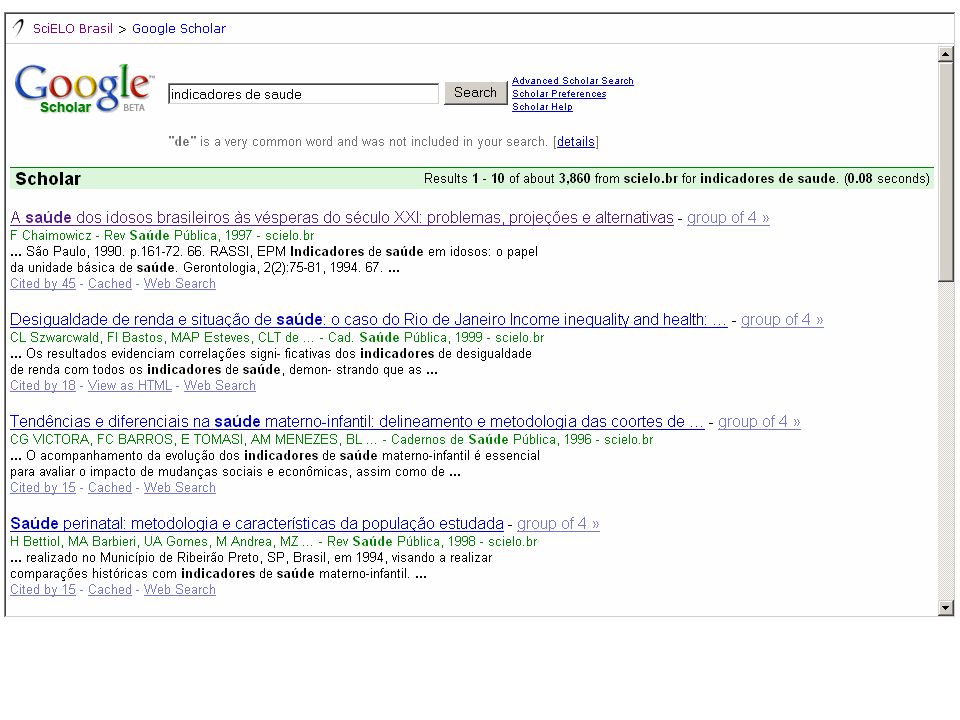This screenshot has width=960, height=720.
Task: Expand 'group of 4' for Tendências e diferenciais result
Action: click(759, 422)
